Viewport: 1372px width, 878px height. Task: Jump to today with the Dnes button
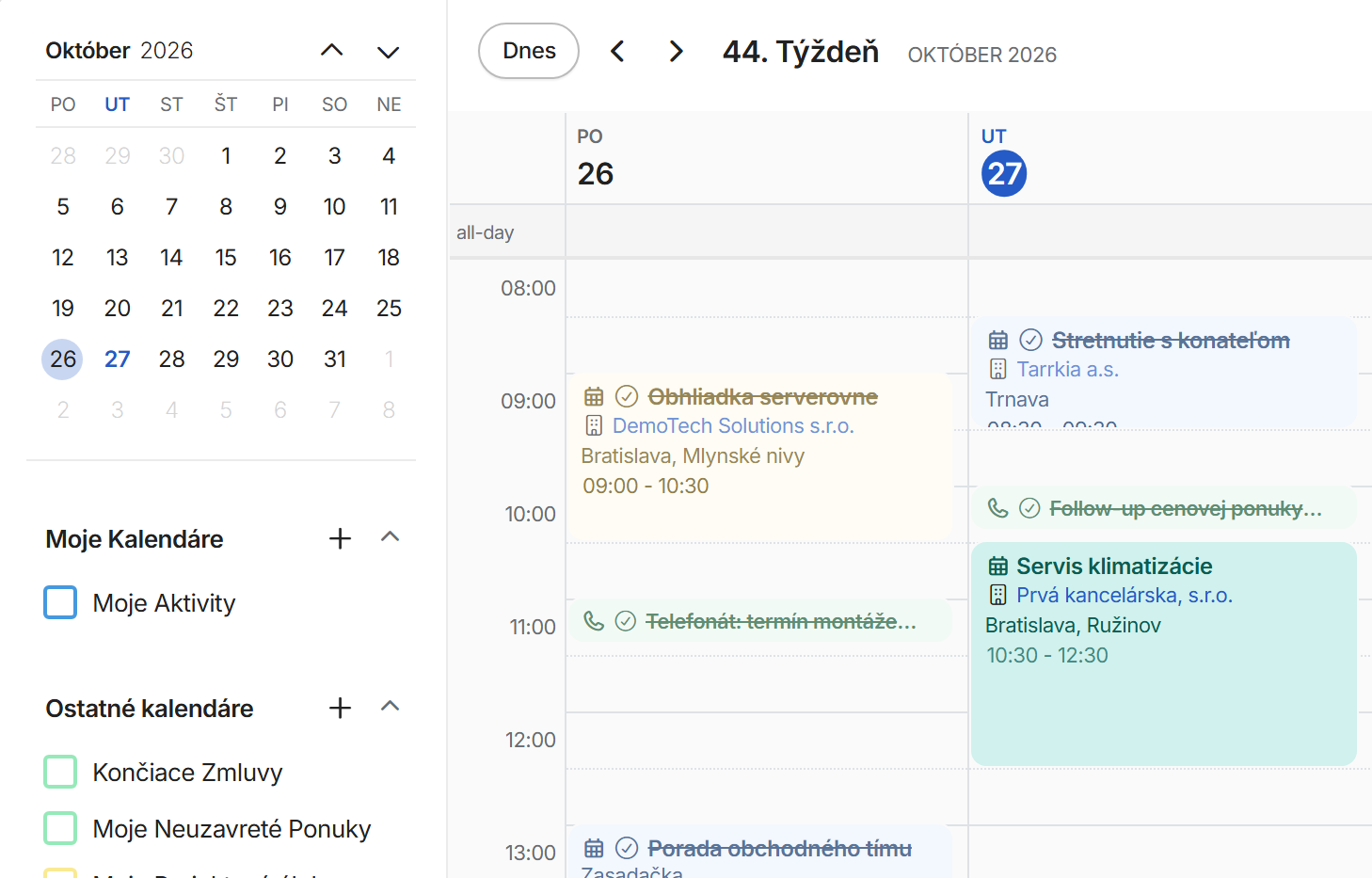pos(529,51)
